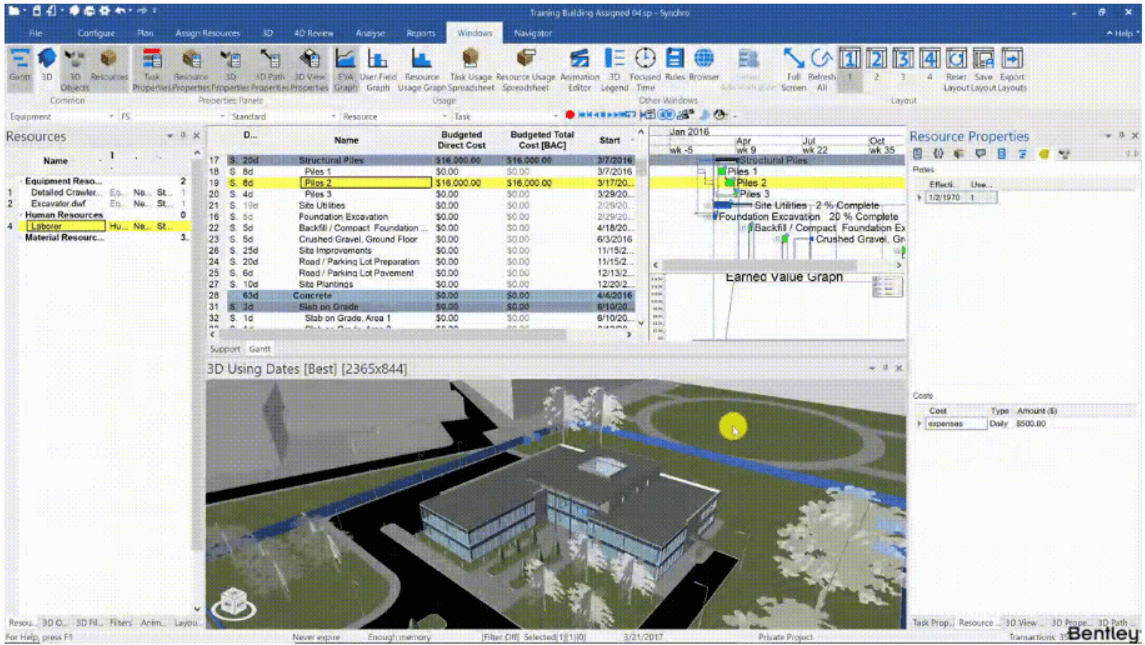
Task: Click the red record button in playback toolbar
Action: click(570, 115)
